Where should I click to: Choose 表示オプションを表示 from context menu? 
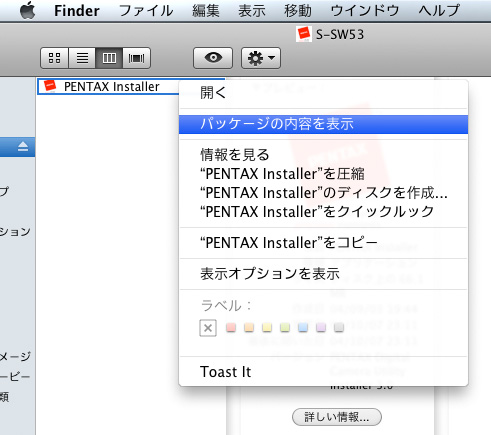pyautogui.click(x=323, y=274)
